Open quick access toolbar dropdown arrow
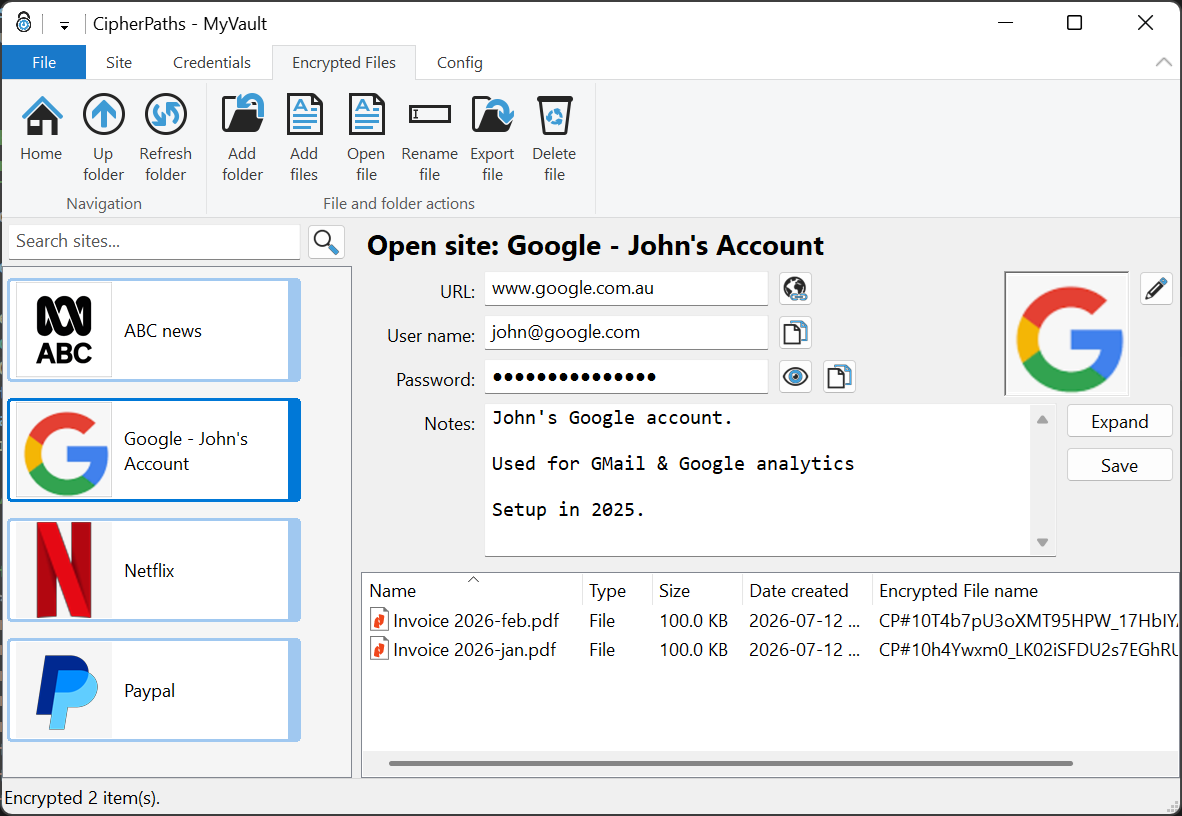This screenshot has width=1182, height=816. (x=64, y=26)
